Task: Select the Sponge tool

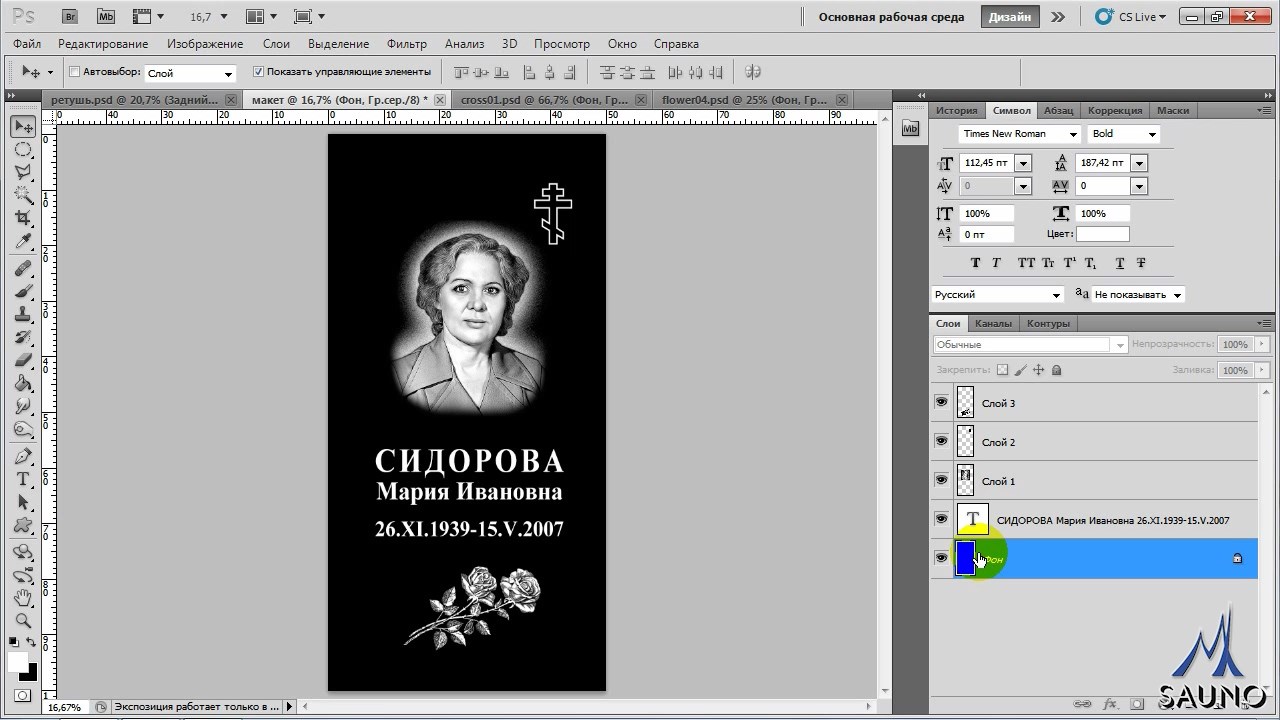Action: point(23,430)
